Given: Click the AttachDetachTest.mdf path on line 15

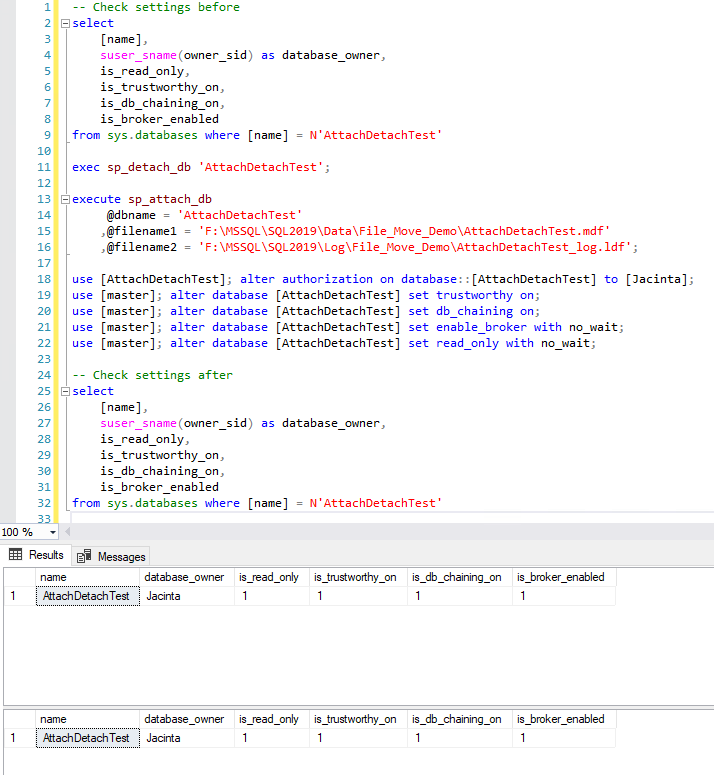Looking at the screenshot, I should coord(404,231).
